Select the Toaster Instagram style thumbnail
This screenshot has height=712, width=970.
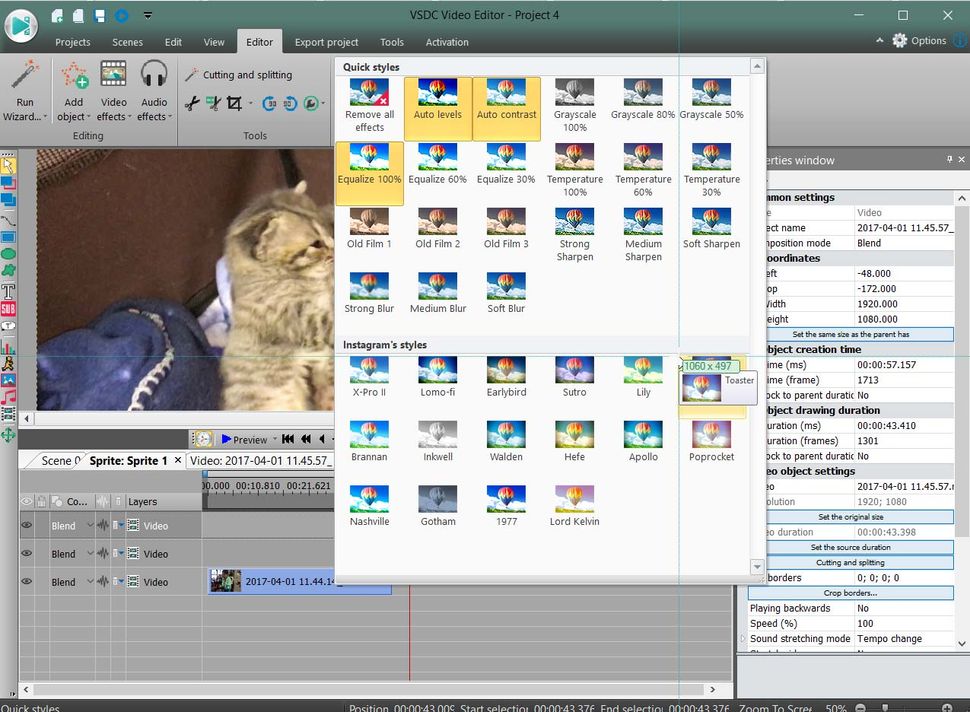tap(703, 388)
